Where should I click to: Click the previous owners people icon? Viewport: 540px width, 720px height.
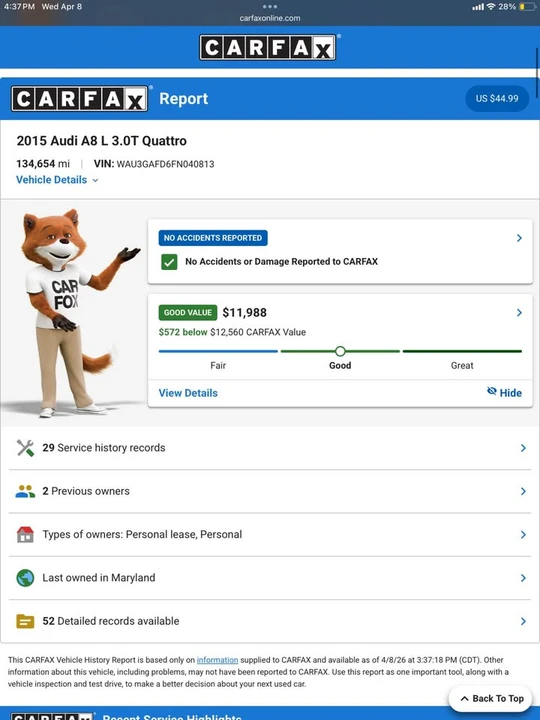[25, 491]
